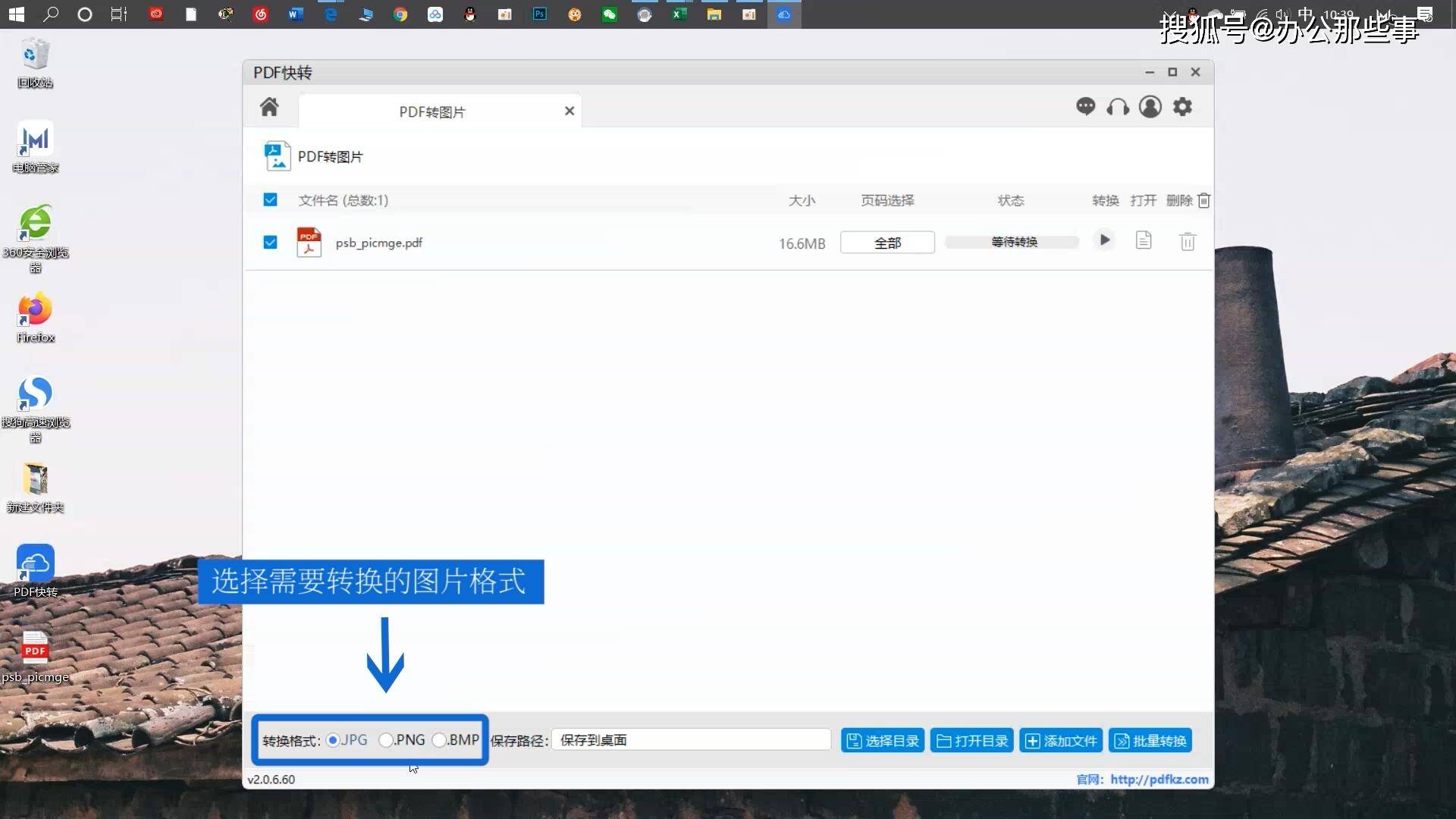Click the 添加文件 add file button
Screen dimensions: 1456x819
[1060, 740]
